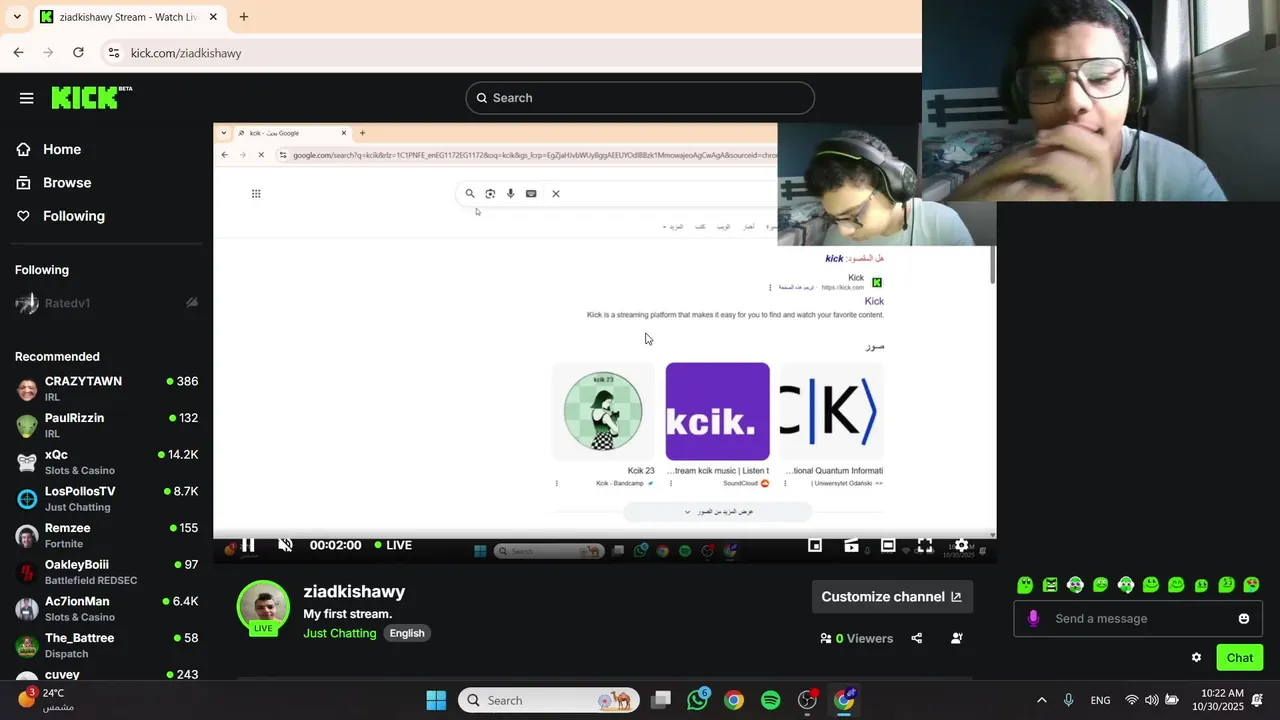1280x720 pixels.
Task: Create a clip with the clip icon
Action: (851, 545)
